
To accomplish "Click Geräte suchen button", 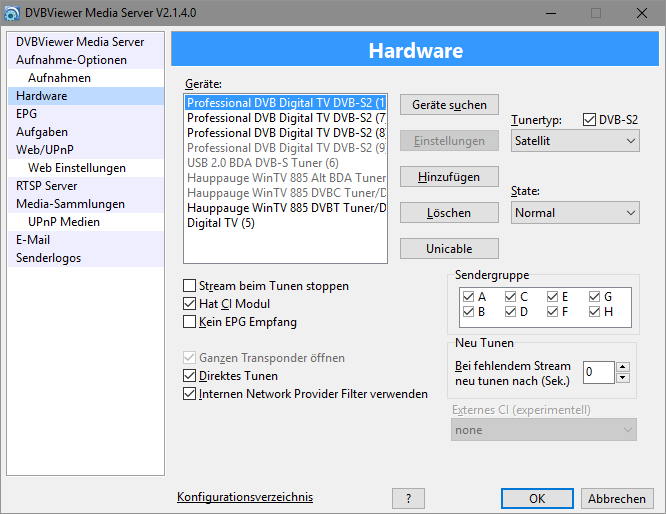I will [x=449, y=104].
